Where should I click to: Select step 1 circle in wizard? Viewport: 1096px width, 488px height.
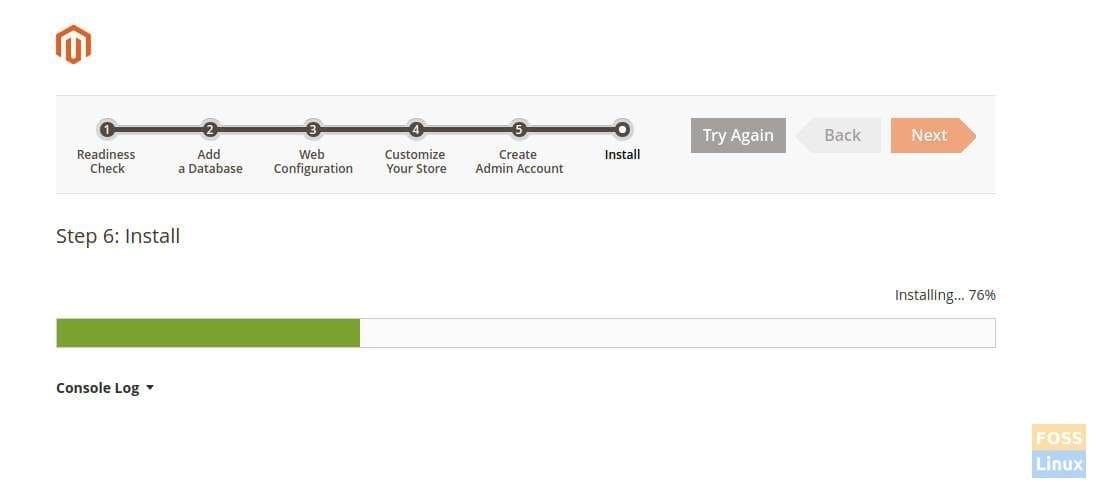tap(106, 129)
